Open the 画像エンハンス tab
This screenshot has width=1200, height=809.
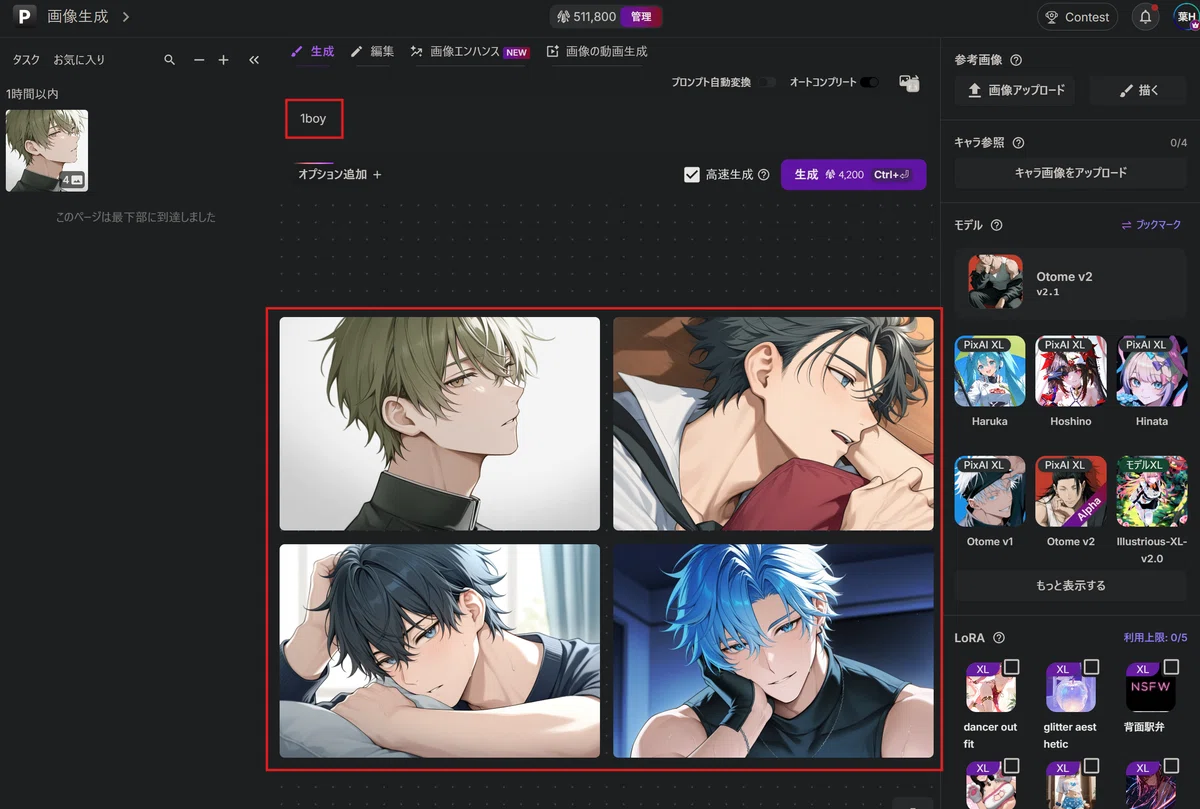469,51
